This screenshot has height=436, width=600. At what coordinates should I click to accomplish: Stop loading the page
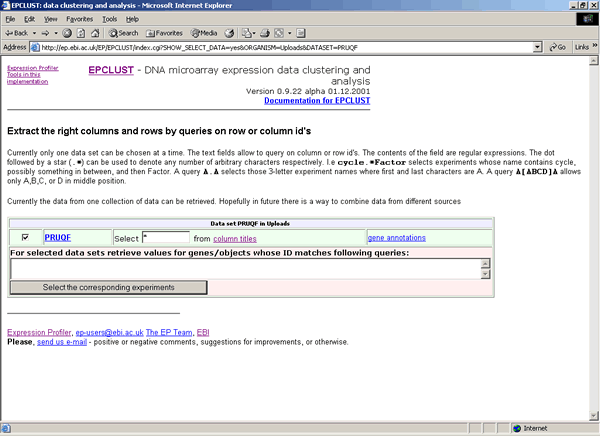(67, 33)
